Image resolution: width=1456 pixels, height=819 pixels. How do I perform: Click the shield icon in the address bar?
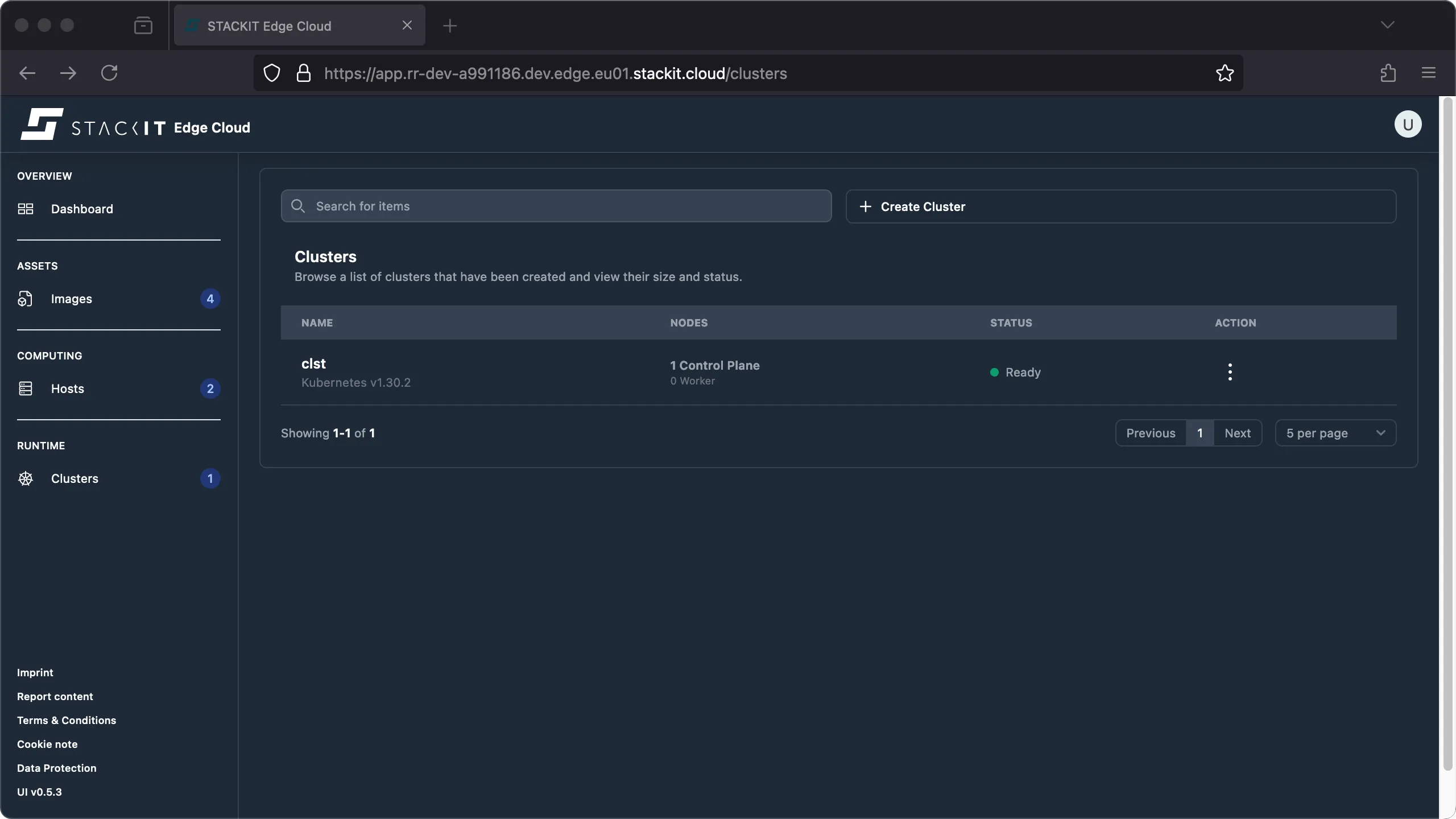[271, 73]
